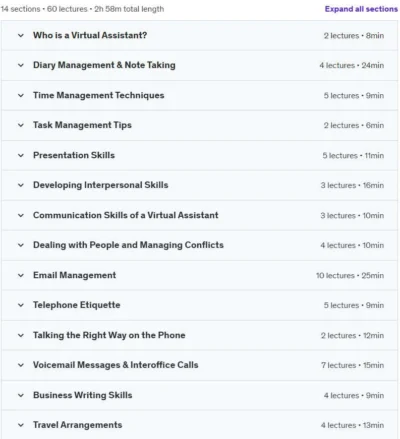Screen dimensions: 400x439
Task: Open Travel Arrangements chevron arrow
Action: coord(21,425)
